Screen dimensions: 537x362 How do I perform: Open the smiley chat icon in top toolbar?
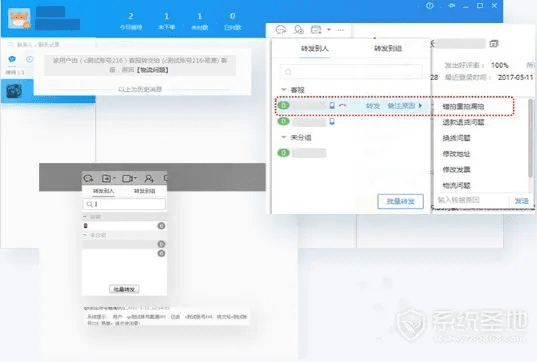pos(281,30)
